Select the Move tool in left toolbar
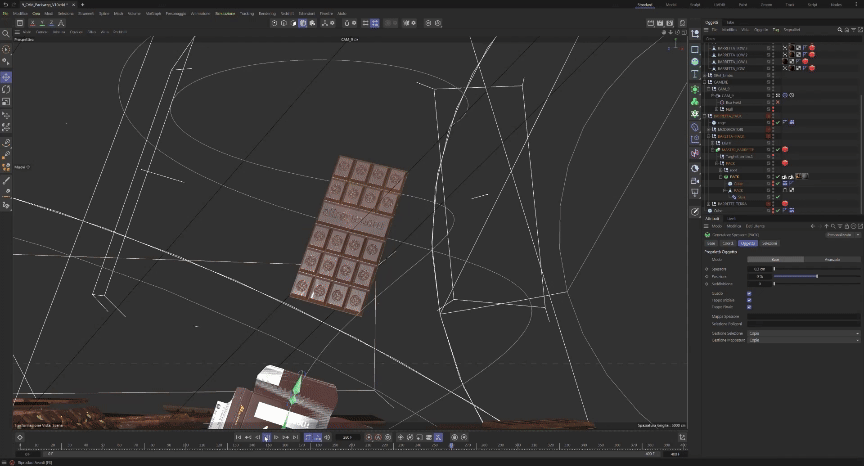The height and width of the screenshot is (466, 864). point(6,77)
